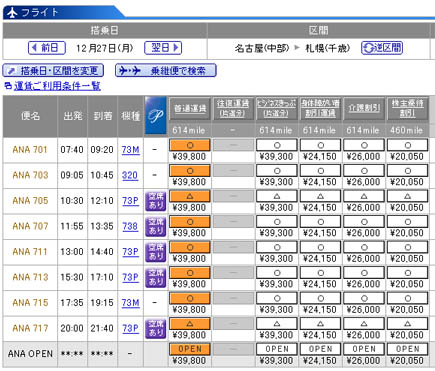The image size is (435, 371).
Task: Select orange 普通運賃 seat for ANA 713
Action: (x=190, y=273)
